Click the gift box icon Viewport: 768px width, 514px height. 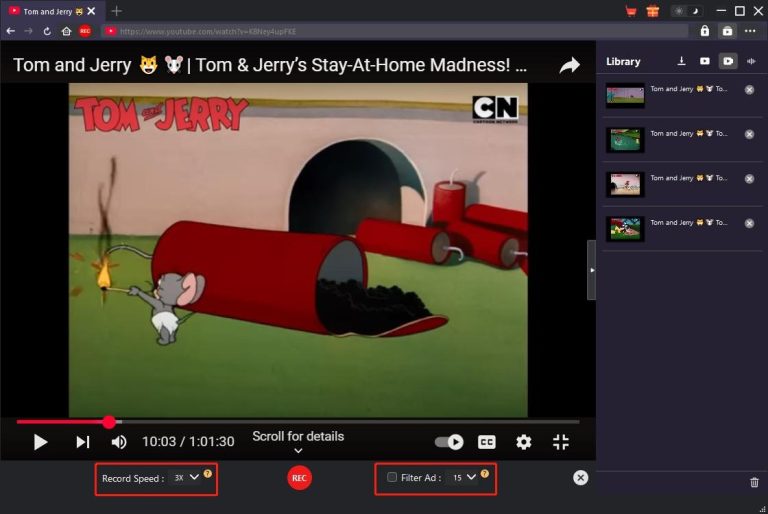tap(652, 11)
